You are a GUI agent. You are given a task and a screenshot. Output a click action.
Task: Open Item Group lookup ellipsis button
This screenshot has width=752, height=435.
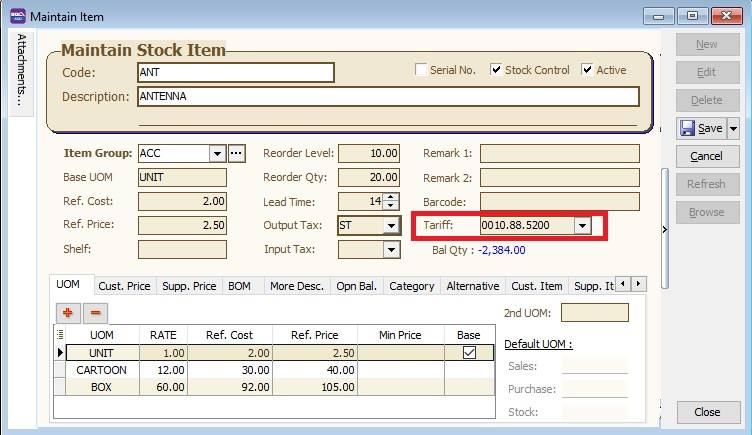point(236,153)
